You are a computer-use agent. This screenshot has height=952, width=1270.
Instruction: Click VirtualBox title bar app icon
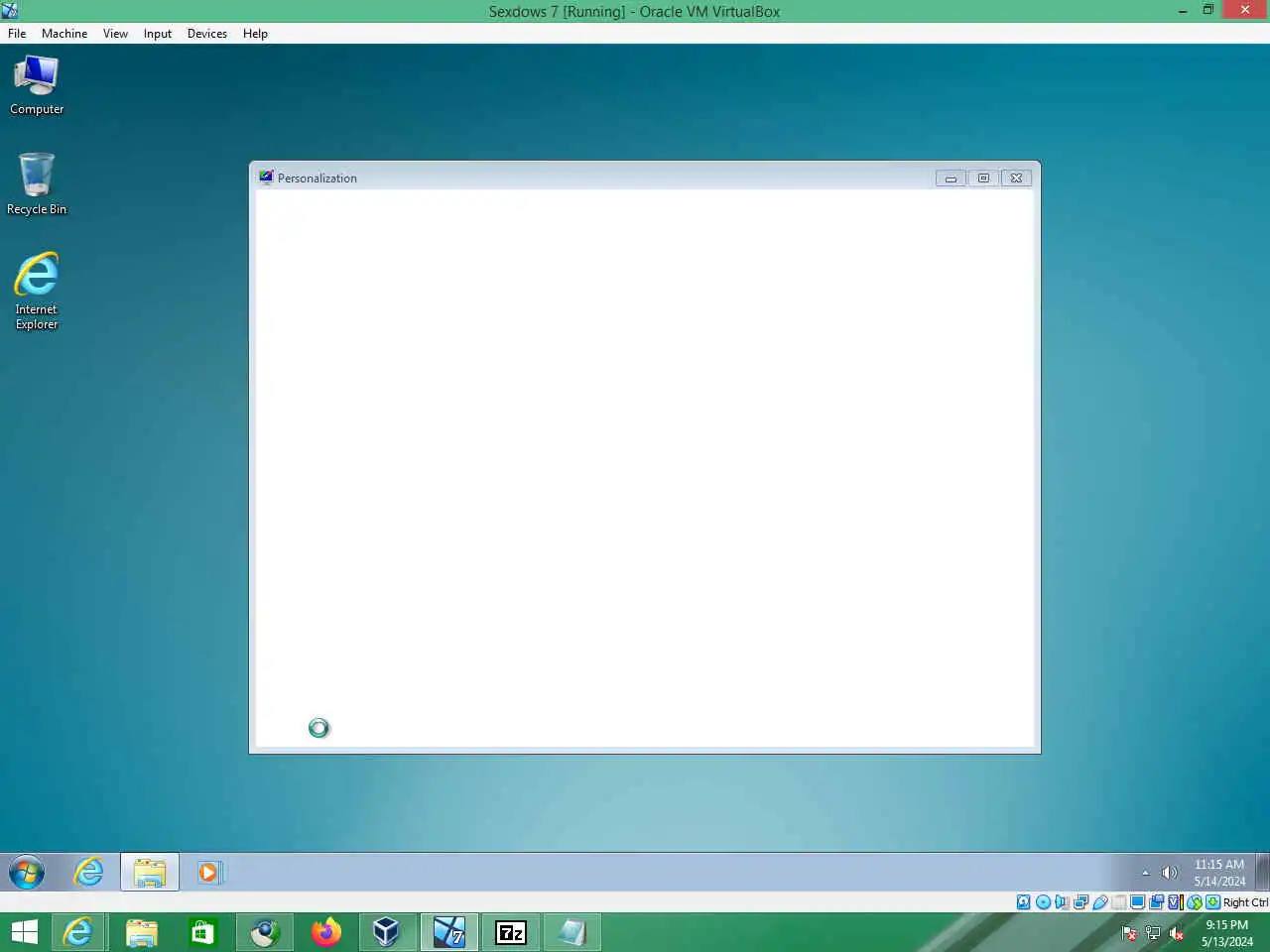pos(10,11)
